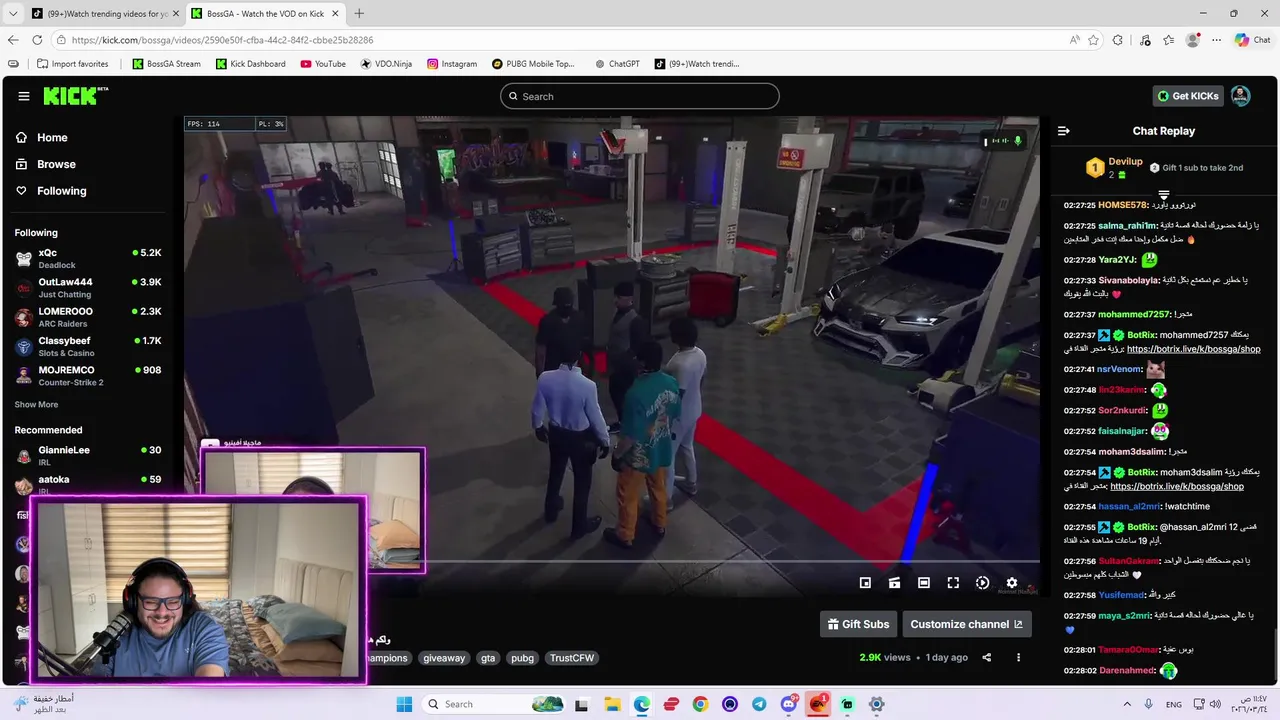Open favorites list icon in browser toolbar
This screenshot has height=720, width=1280.
(x=1168, y=40)
